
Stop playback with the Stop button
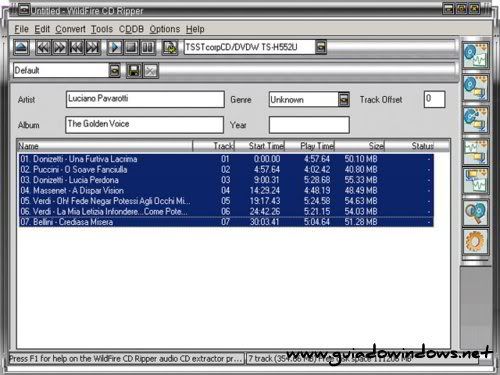131,47
